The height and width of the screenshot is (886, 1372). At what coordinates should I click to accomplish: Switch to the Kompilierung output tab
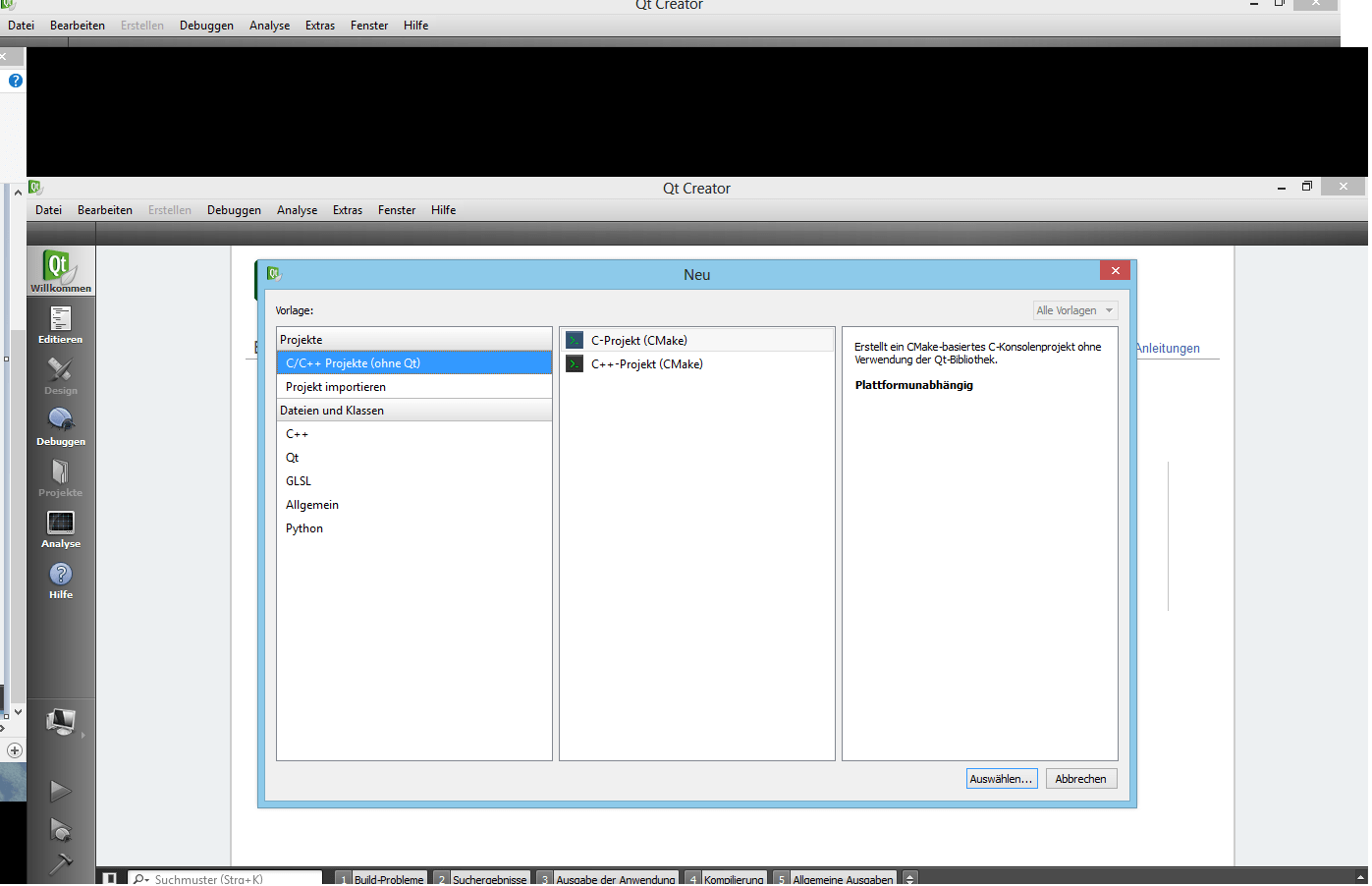[726, 879]
